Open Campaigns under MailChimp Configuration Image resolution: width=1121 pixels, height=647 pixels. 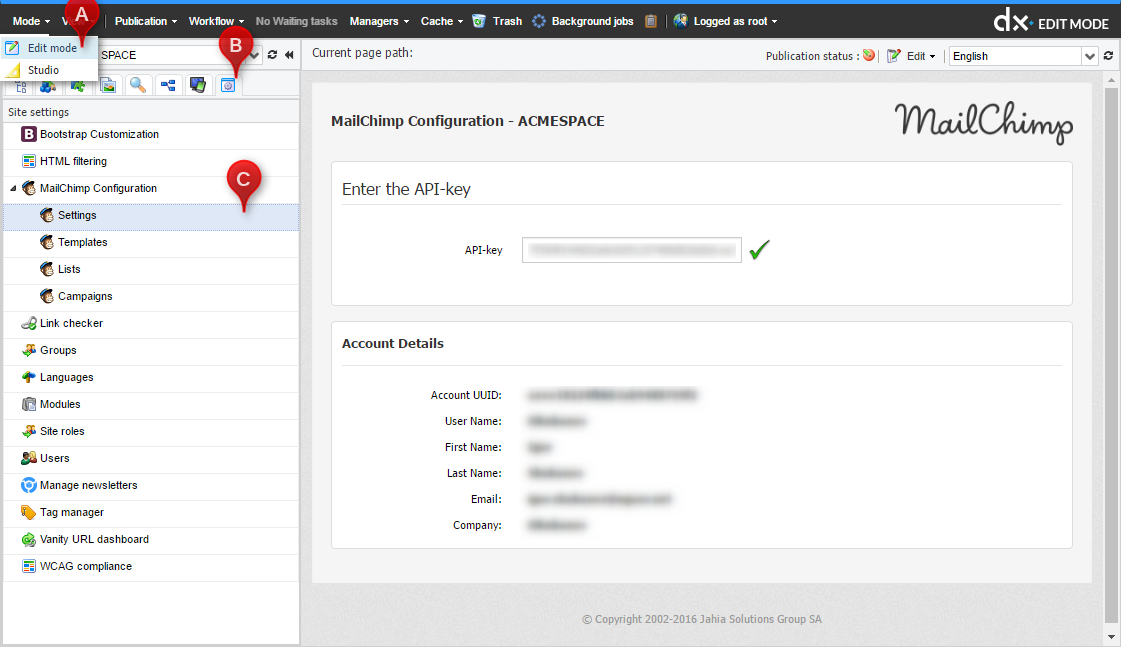(85, 296)
